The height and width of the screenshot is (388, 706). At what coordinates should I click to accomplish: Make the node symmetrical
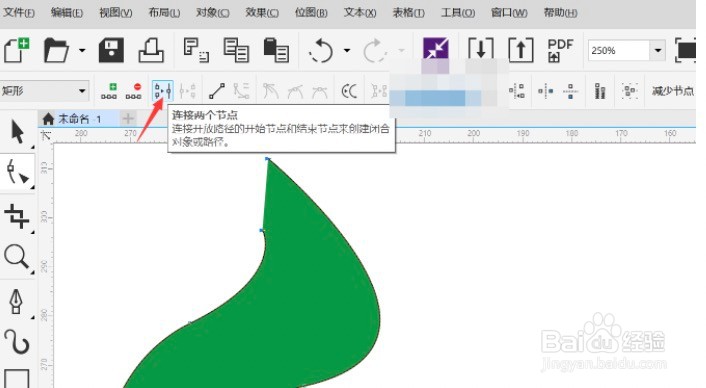[x=320, y=91]
